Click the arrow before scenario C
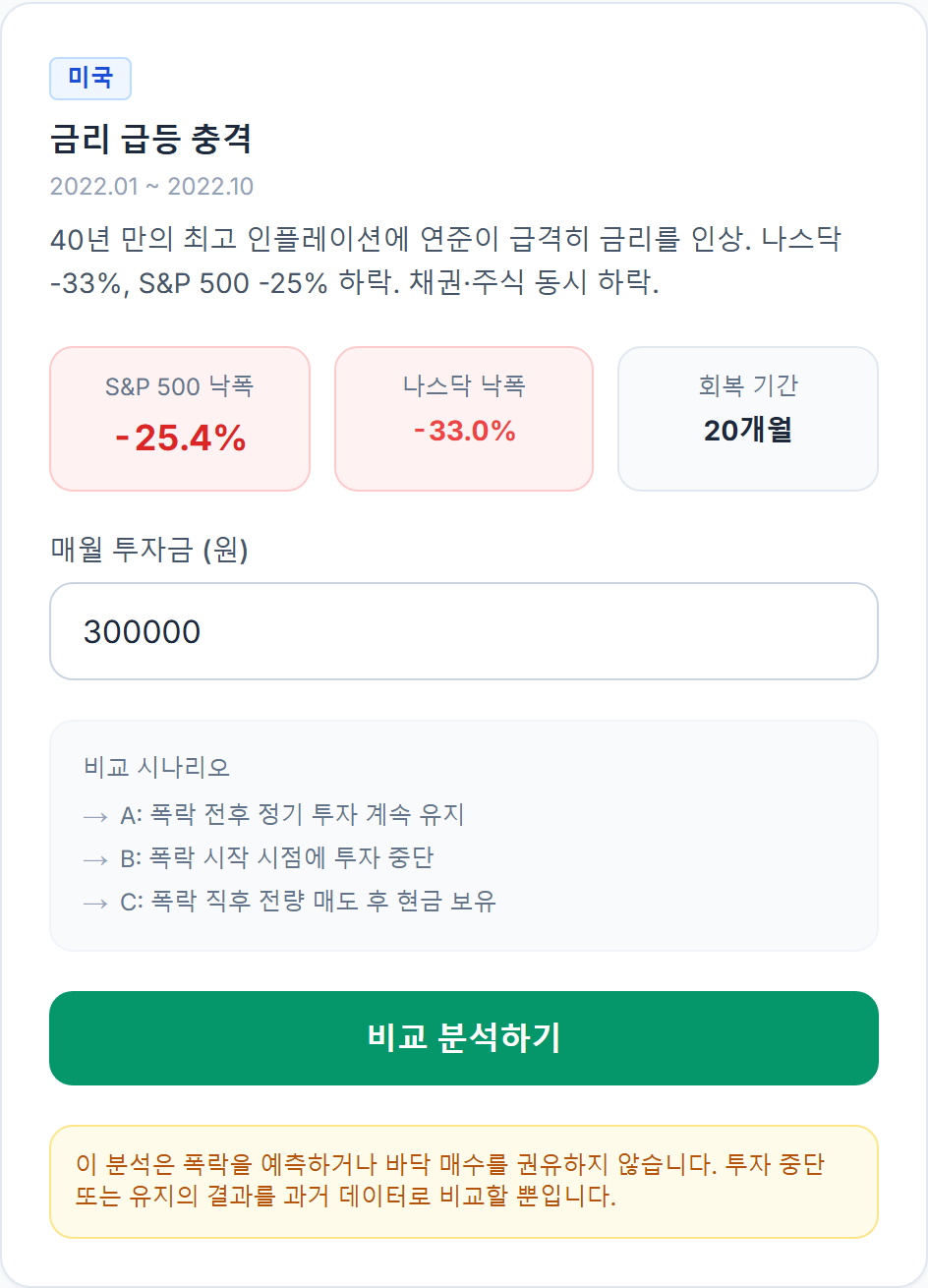928x1288 pixels. [x=95, y=904]
